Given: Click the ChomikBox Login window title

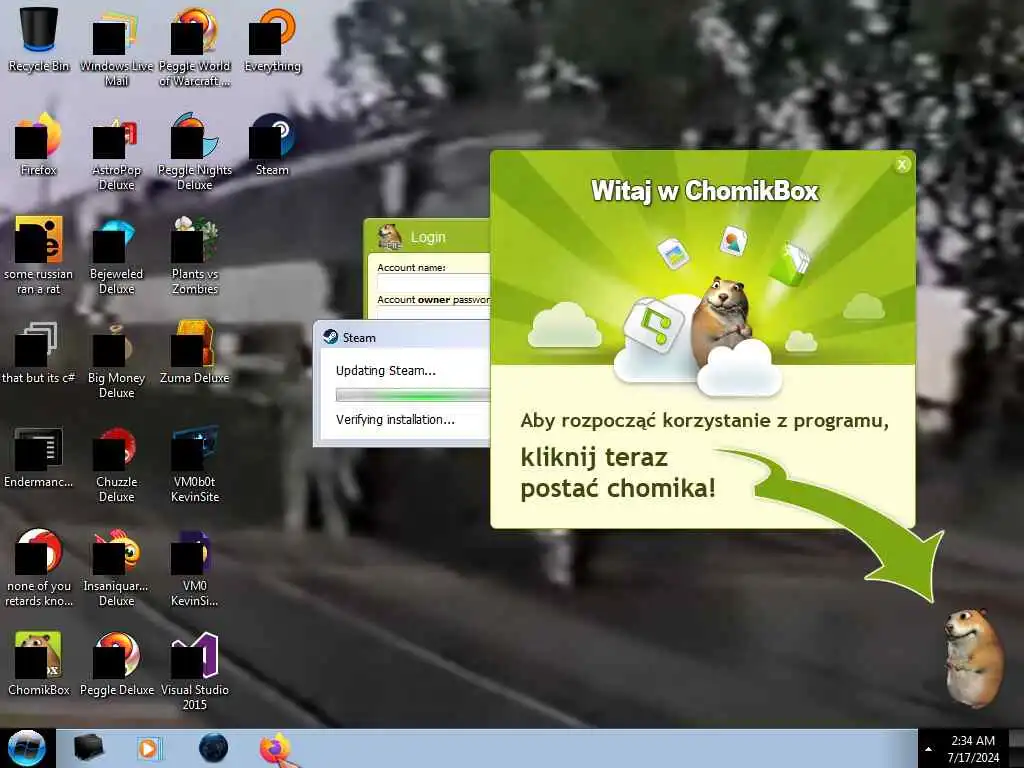Looking at the screenshot, I should 428,237.
